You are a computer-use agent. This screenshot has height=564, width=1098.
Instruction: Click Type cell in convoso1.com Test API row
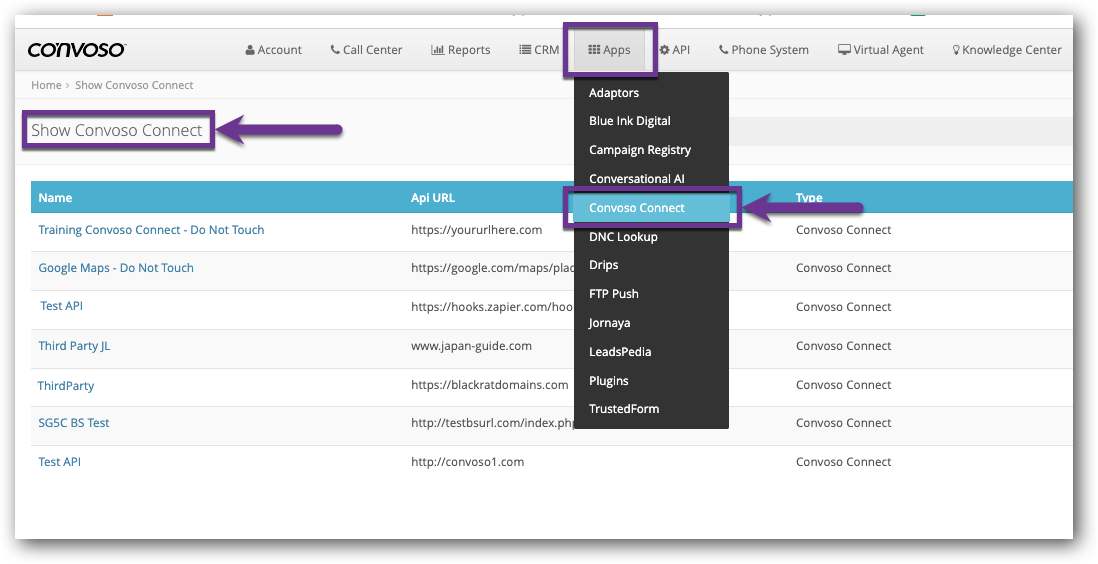pos(844,462)
